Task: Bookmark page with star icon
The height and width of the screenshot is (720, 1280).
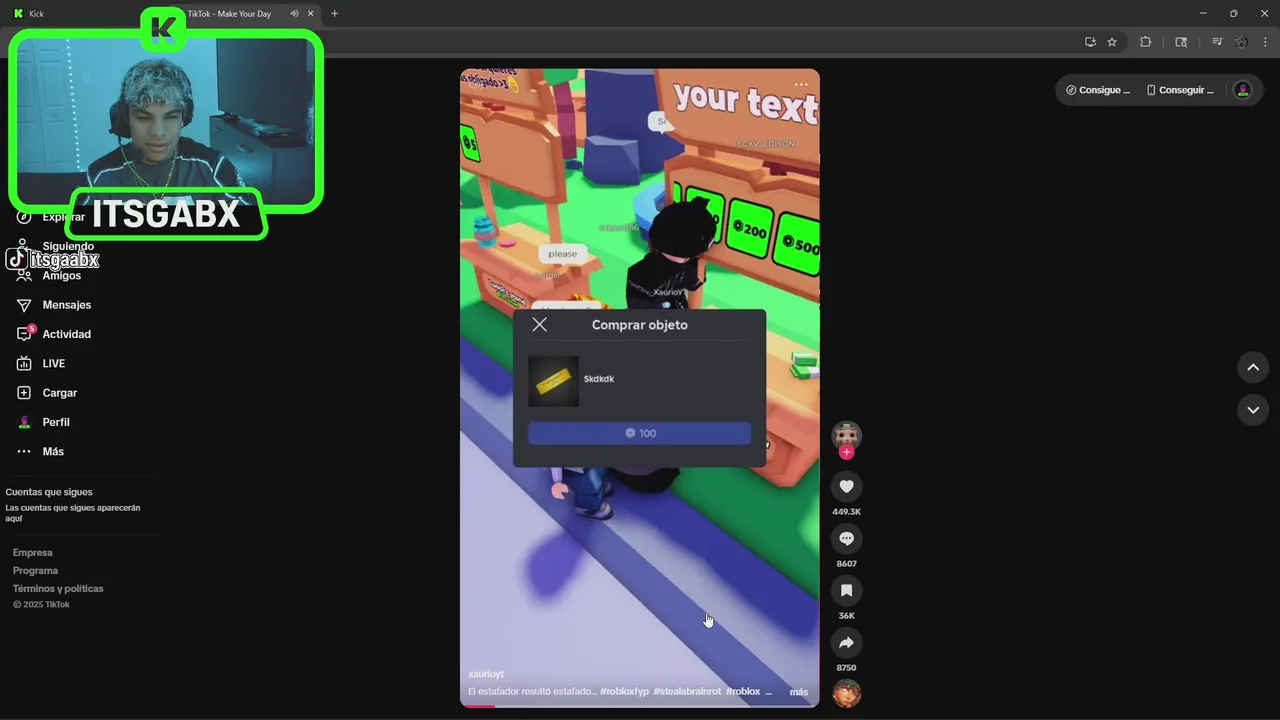Action: tap(1112, 42)
